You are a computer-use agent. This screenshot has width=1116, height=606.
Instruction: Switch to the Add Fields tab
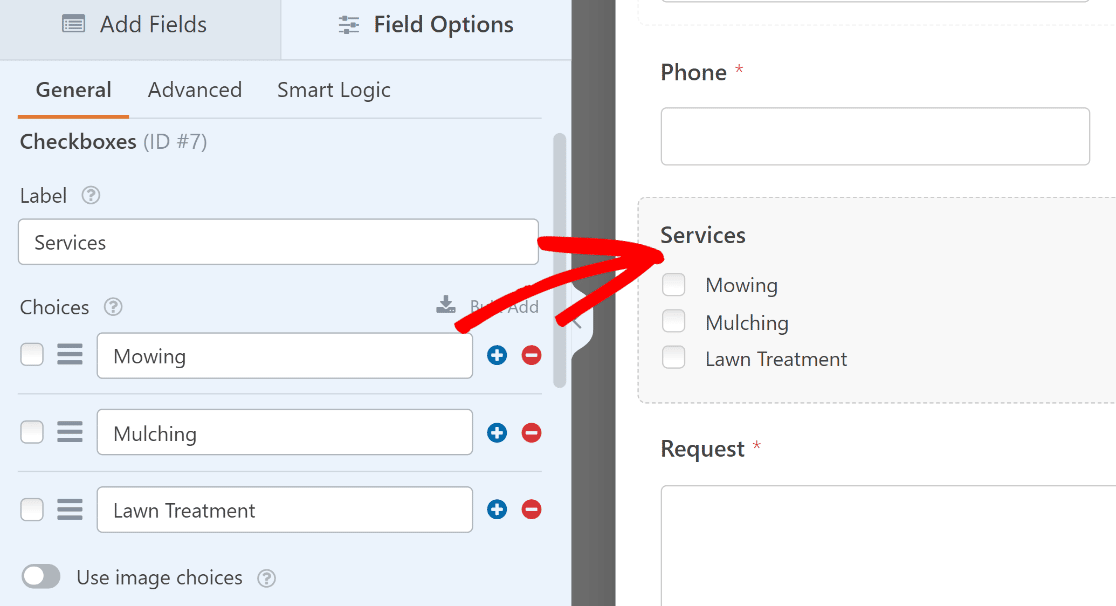[x=134, y=25]
